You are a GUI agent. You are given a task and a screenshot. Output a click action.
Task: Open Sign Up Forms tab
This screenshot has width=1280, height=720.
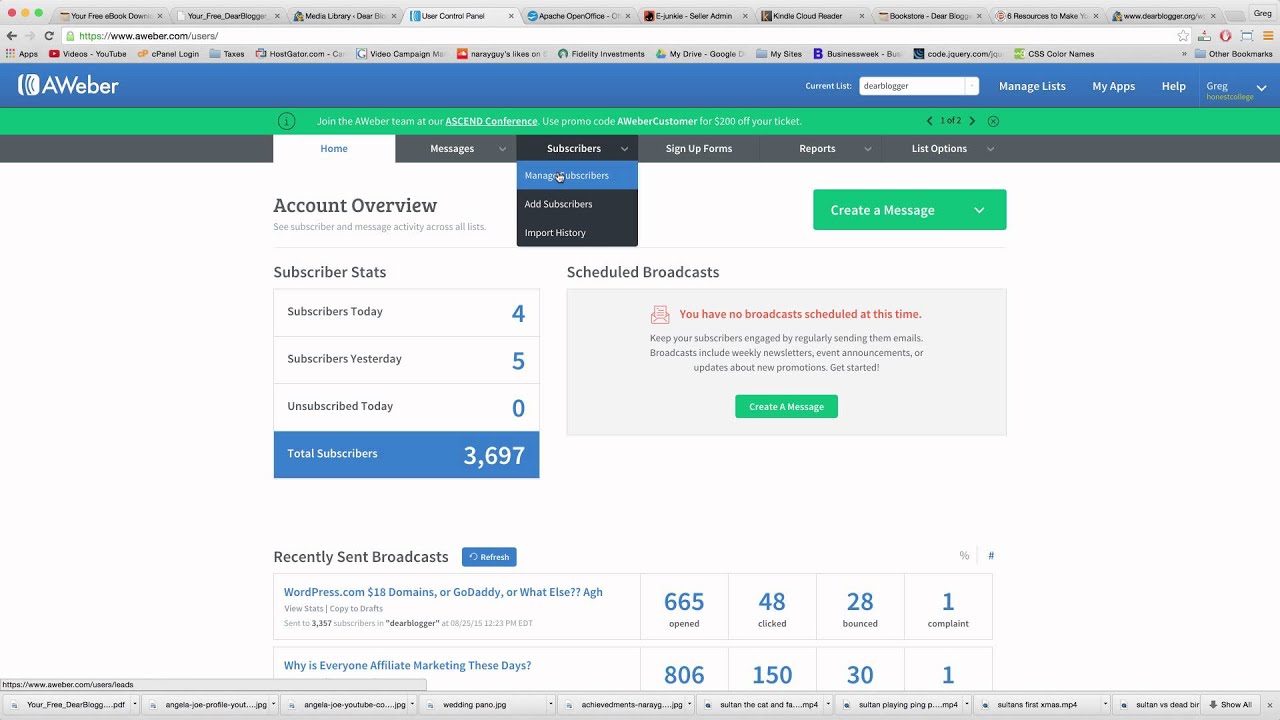699,148
